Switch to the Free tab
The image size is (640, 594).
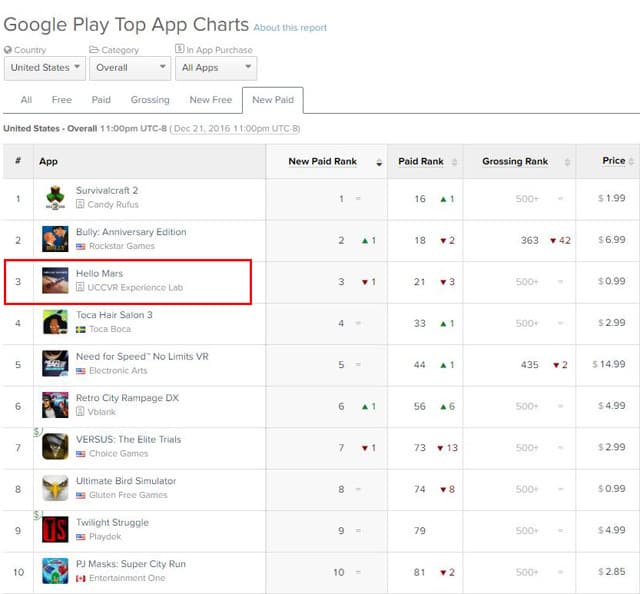62,100
